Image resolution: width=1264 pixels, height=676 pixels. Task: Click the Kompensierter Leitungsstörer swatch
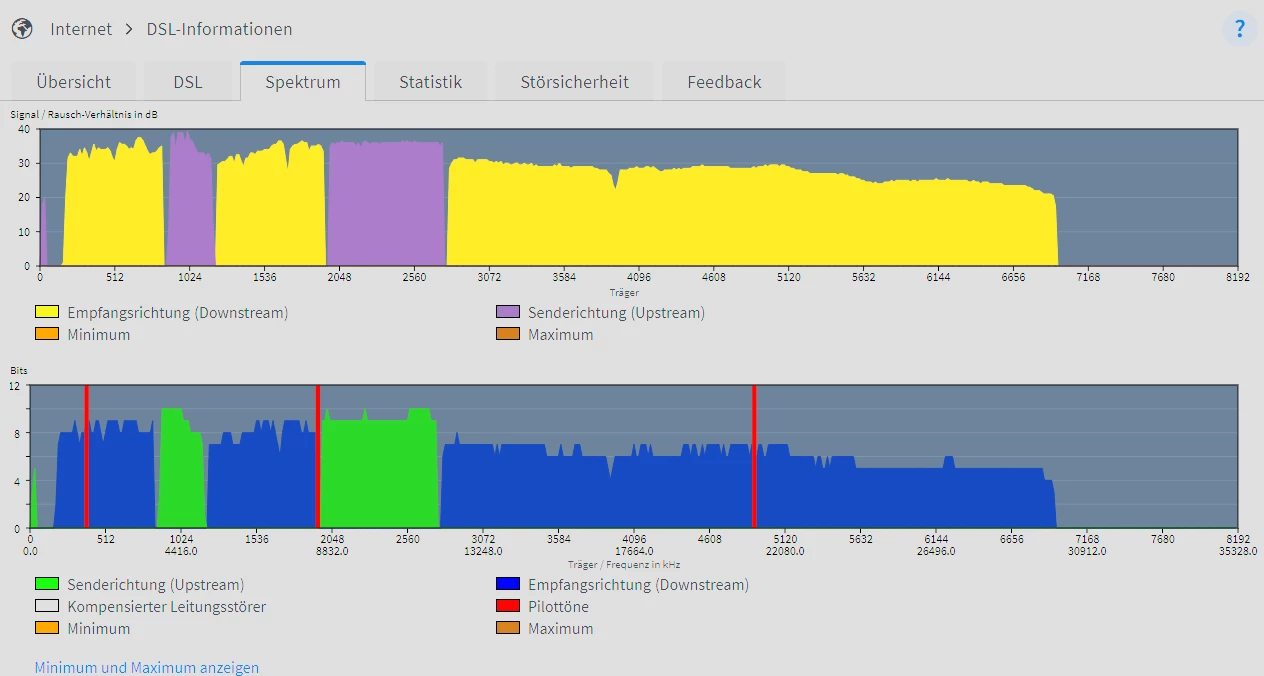pos(47,606)
